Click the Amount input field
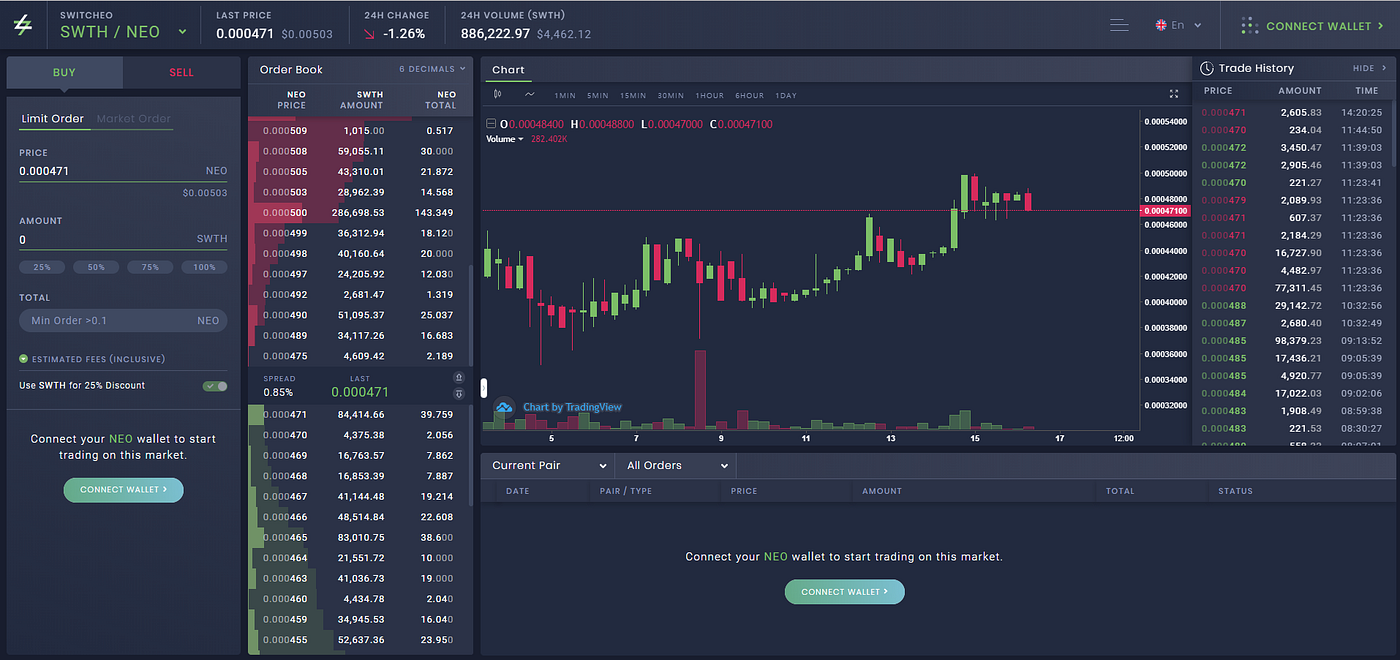 123,239
